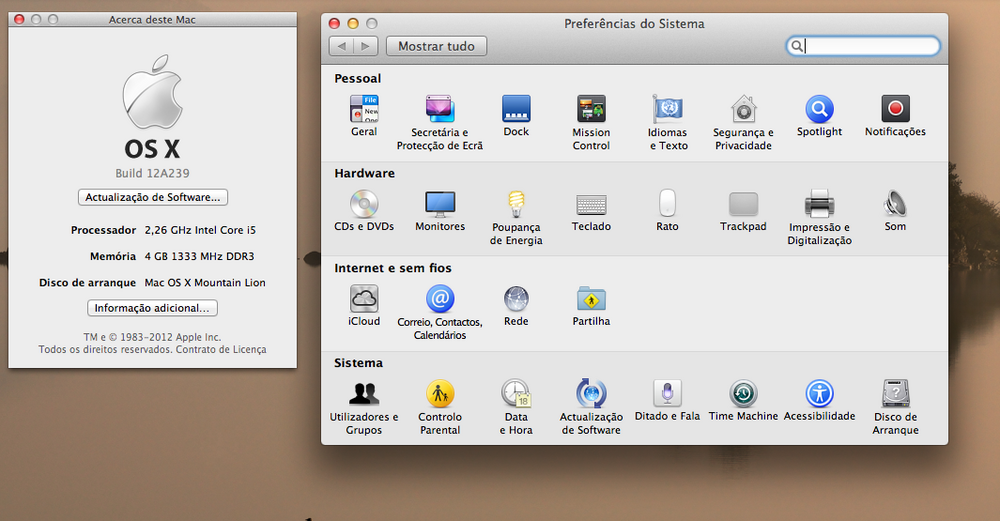Open CDs e DVDs preferences
Viewport: 1000px width, 521px height.
364,210
